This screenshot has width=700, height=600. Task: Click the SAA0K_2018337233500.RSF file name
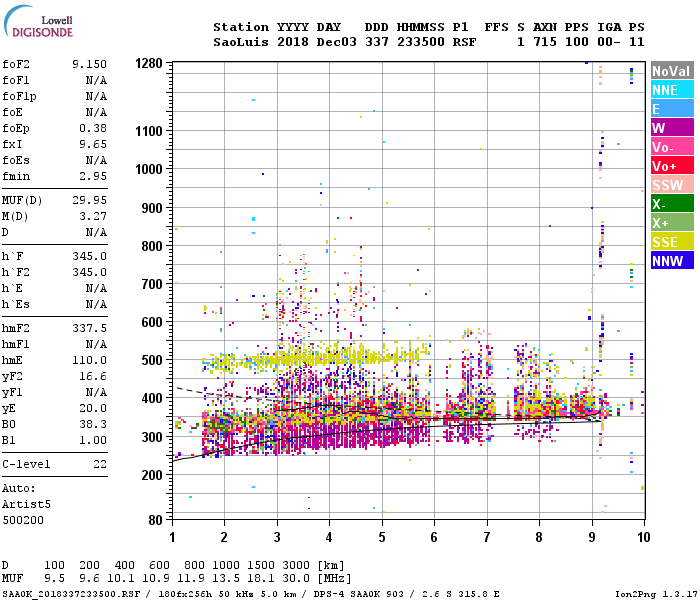tap(71, 594)
